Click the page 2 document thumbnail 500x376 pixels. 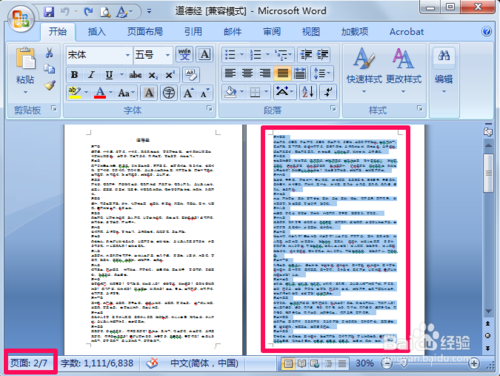click(x=335, y=239)
